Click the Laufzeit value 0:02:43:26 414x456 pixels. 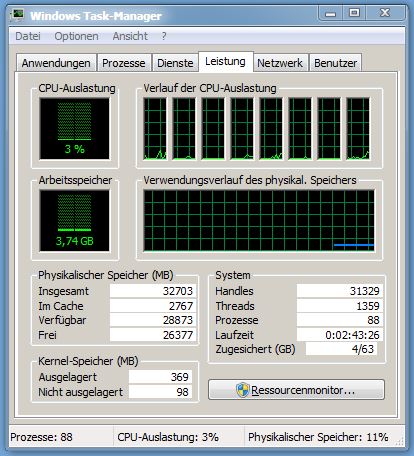pos(340,335)
